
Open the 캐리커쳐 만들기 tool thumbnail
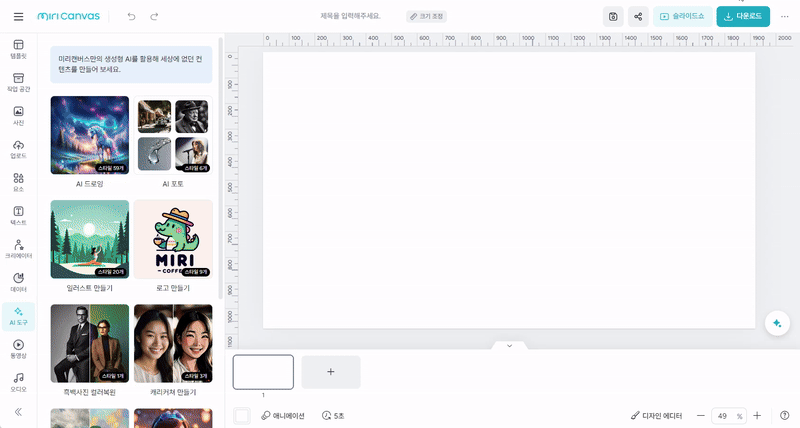coord(173,344)
